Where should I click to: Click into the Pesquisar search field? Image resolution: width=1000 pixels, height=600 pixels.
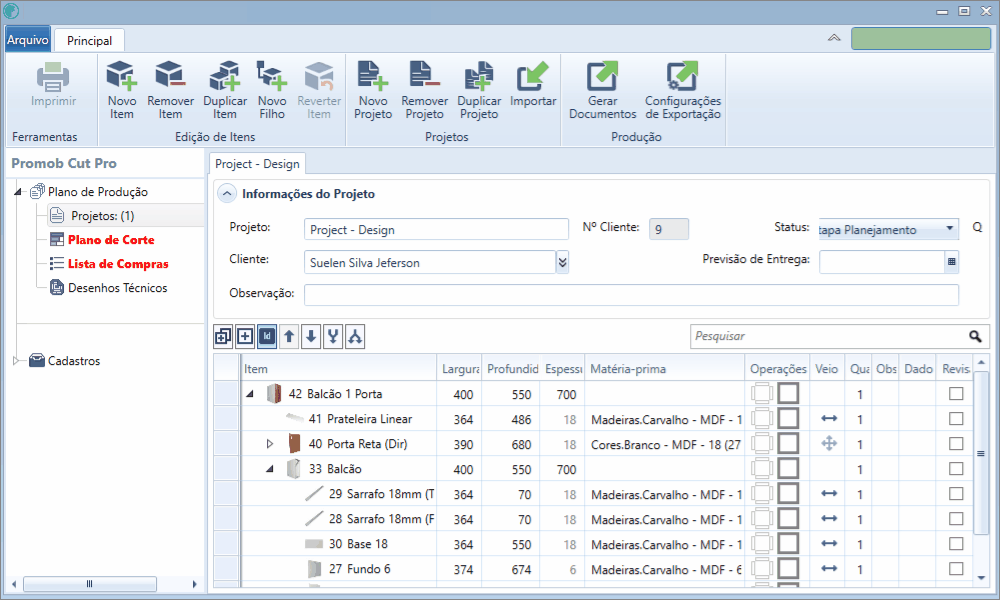tap(829, 336)
